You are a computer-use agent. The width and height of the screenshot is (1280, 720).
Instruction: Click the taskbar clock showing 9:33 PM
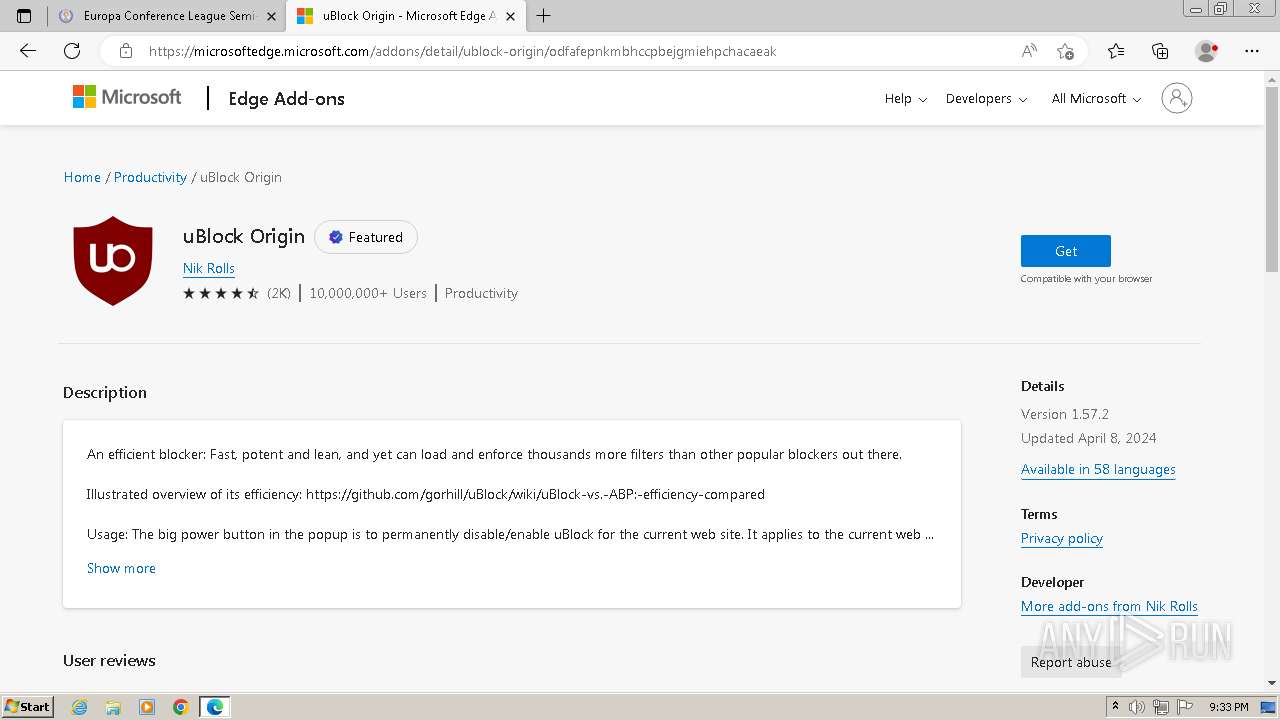pyautogui.click(x=1228, y=707)
